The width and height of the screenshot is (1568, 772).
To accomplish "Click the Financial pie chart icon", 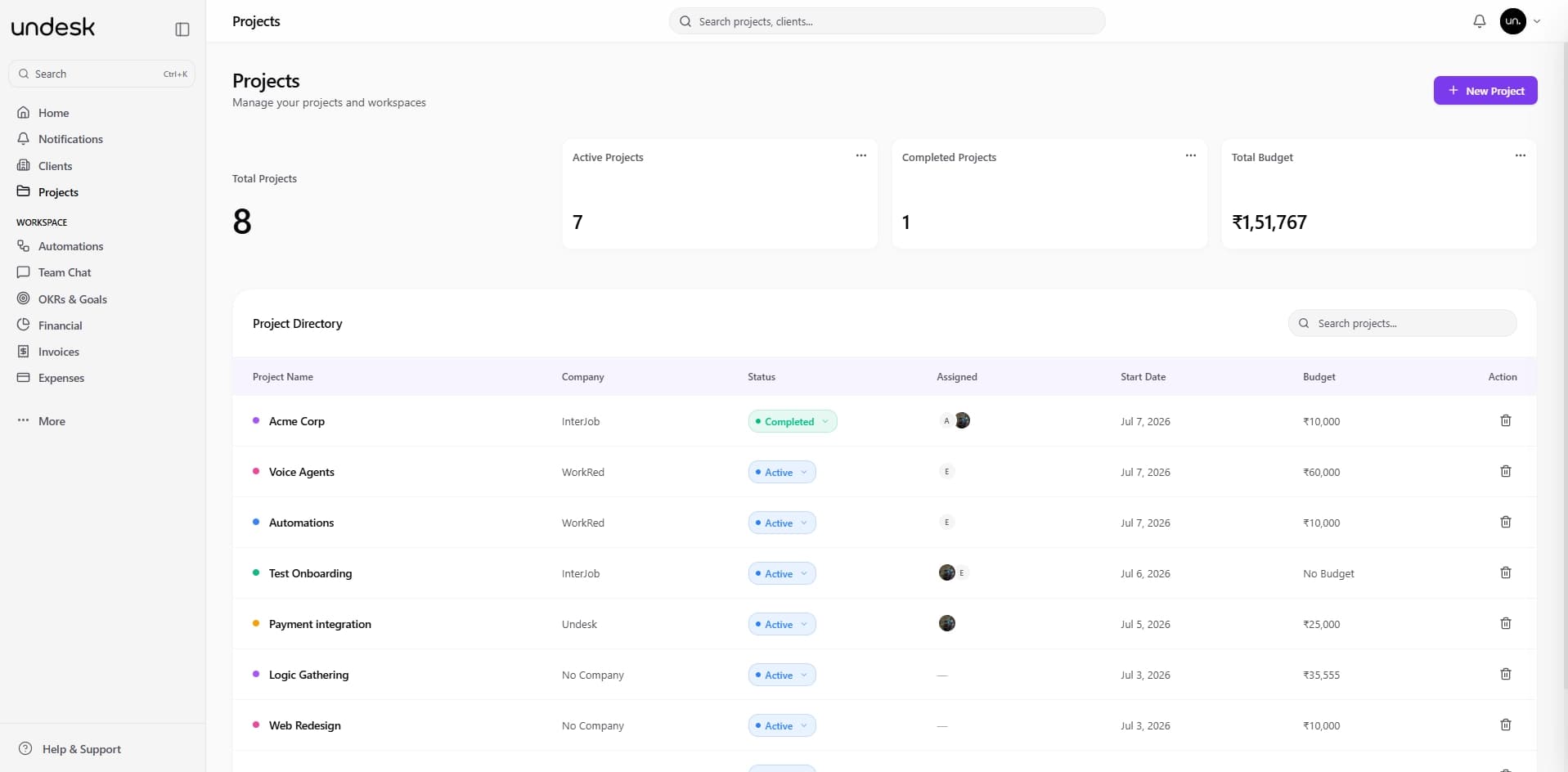I will coord(24,325).
